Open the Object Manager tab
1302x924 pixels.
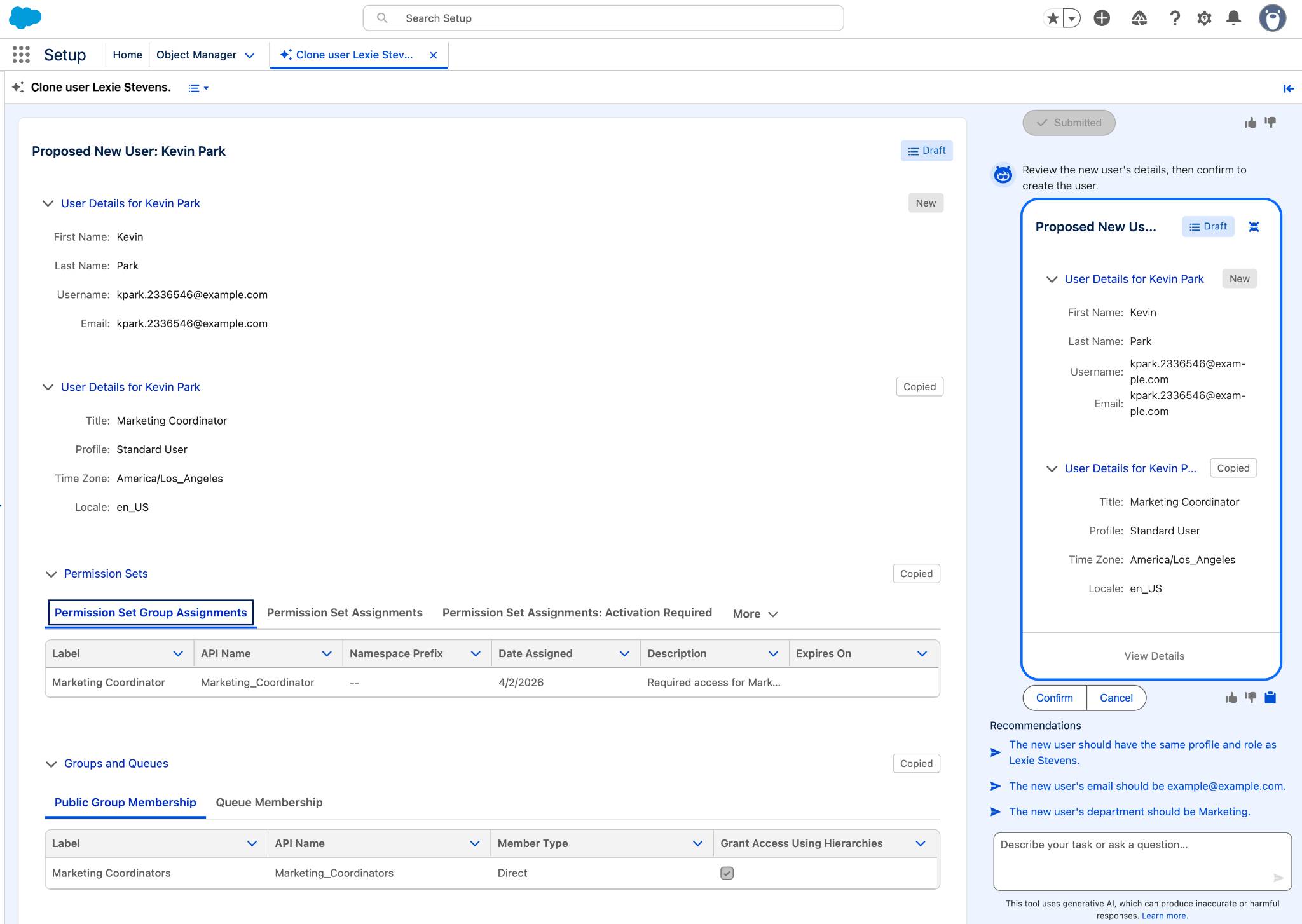(196, 55)
